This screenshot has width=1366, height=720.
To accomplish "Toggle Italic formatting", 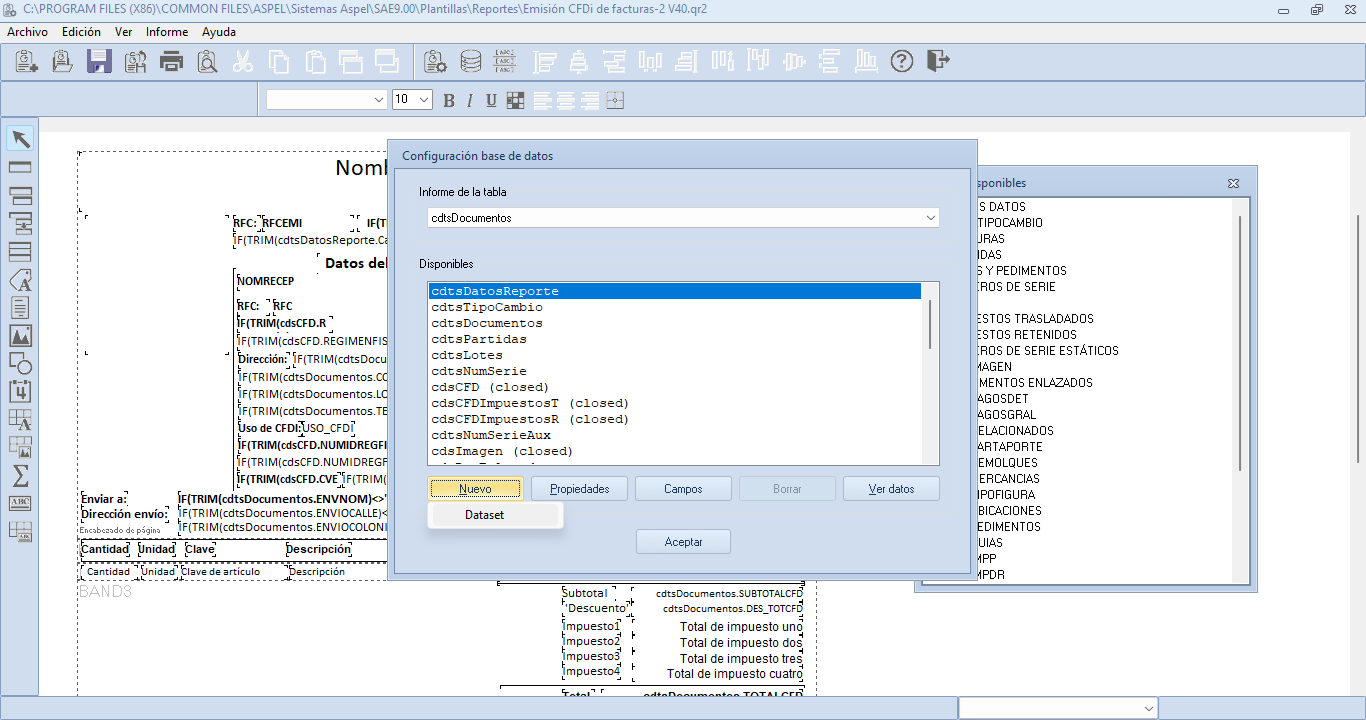I will [x=470, y=100].
